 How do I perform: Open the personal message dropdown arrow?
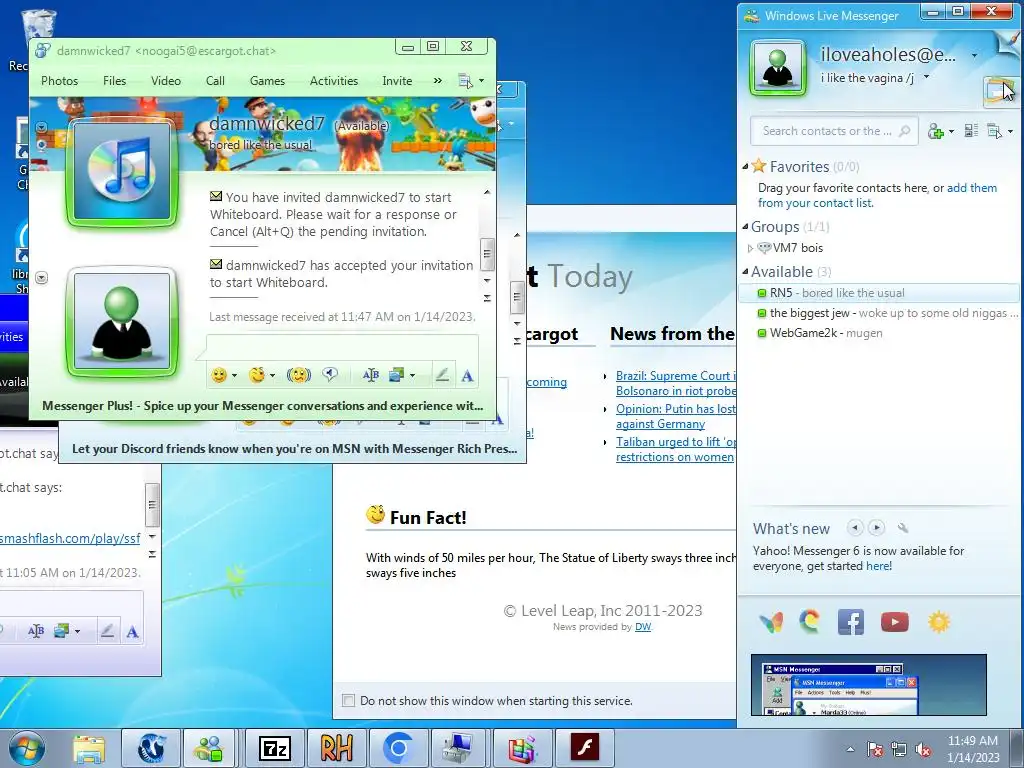click(926, 78)
